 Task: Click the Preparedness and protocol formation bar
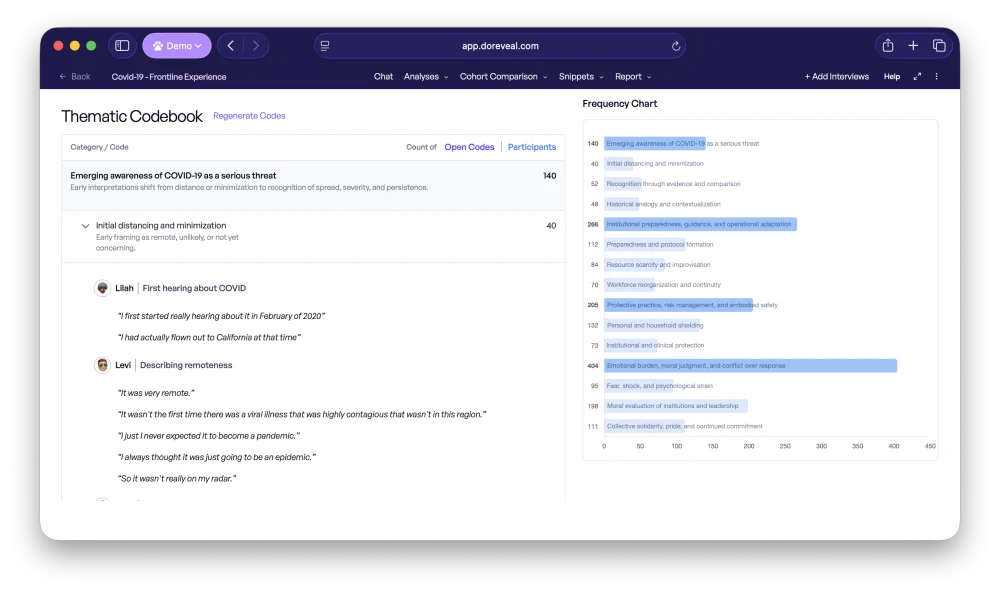[x=644, y=244]
